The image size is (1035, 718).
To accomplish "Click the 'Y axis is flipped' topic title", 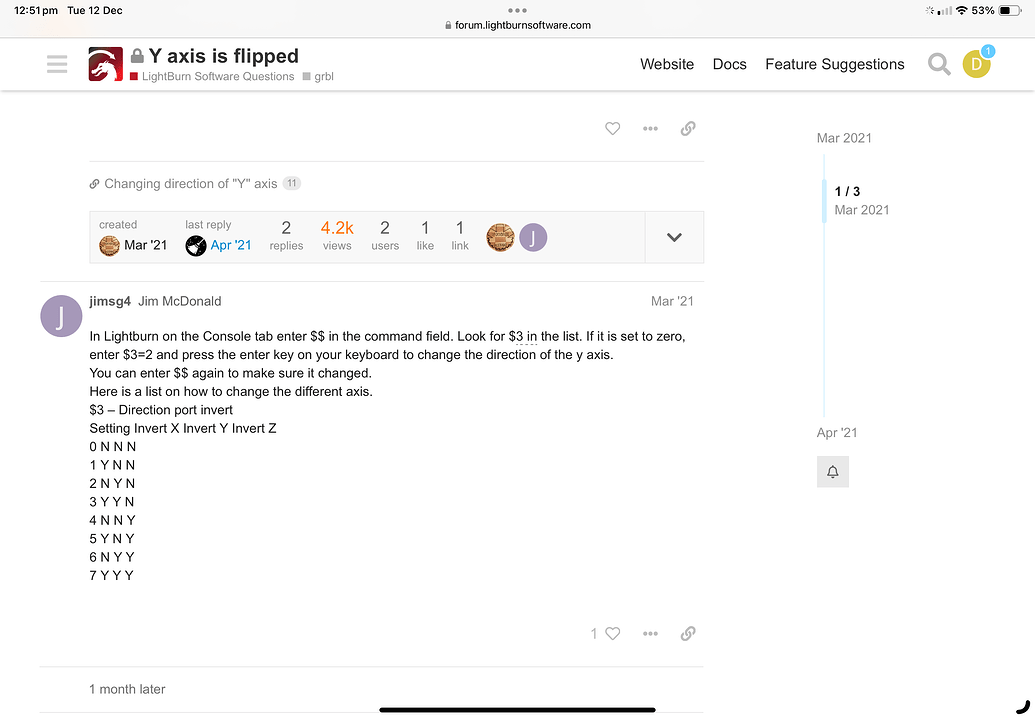I will [223, 56].
